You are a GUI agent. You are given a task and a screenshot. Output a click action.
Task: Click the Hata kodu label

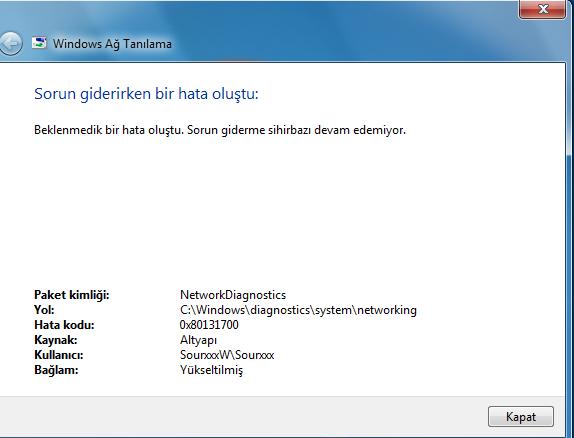point(64,325)
